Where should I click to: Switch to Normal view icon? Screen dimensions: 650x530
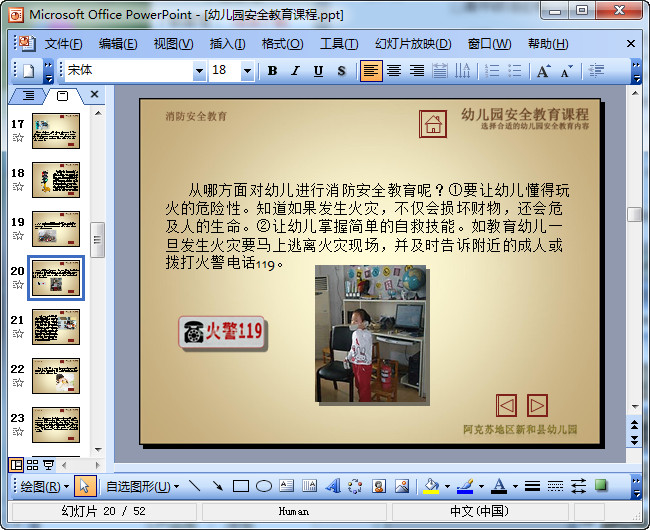click(16, 465)
